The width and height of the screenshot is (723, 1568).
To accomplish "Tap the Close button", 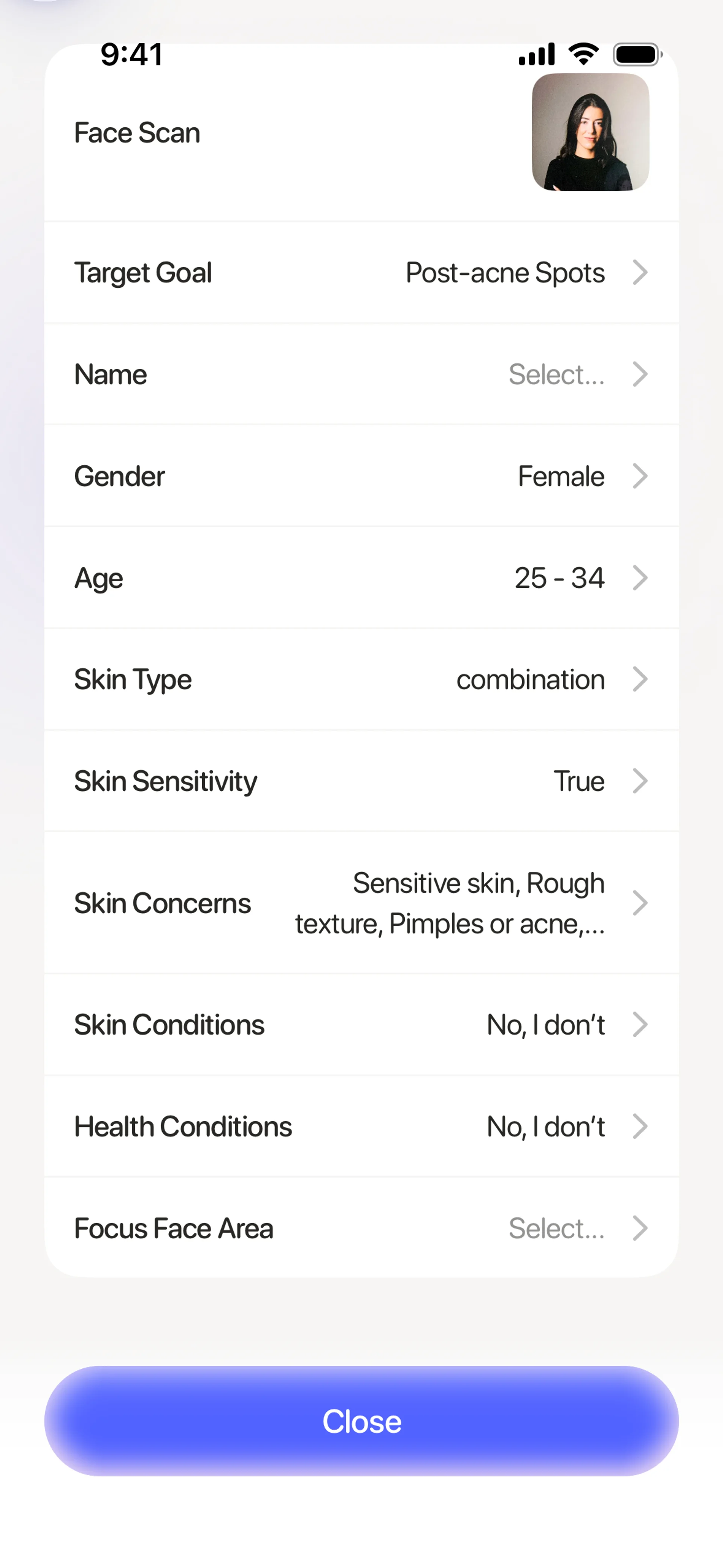I will [361, 1421].
